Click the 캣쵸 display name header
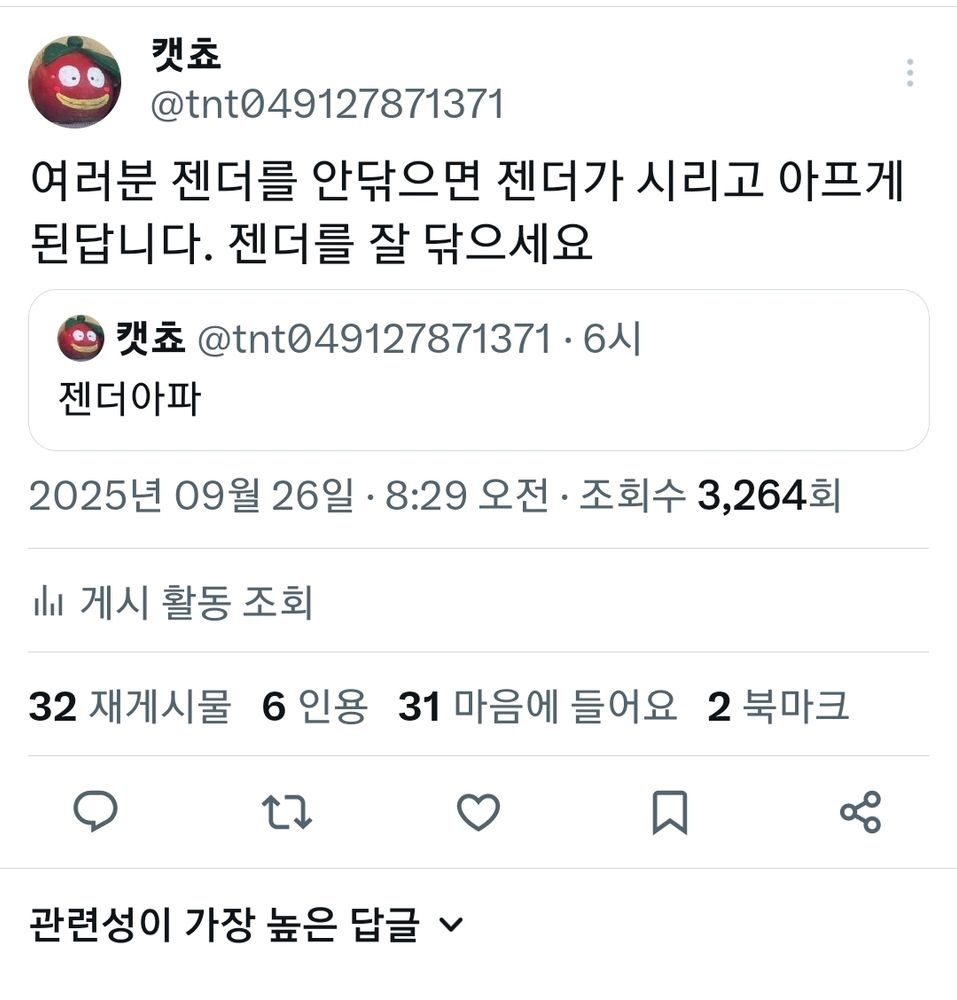This screenshot has width=957, height=1000. [186, 54]
